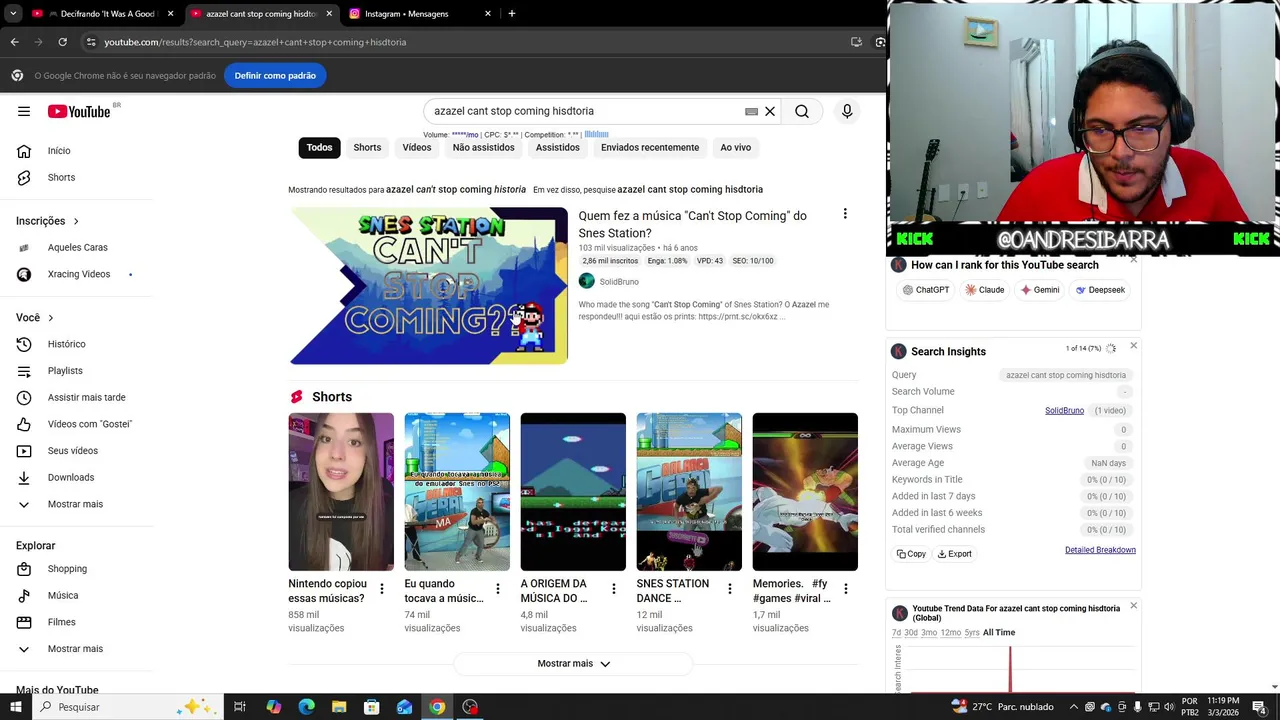Open the Detailed Breakdown link

coord(1100,550)
